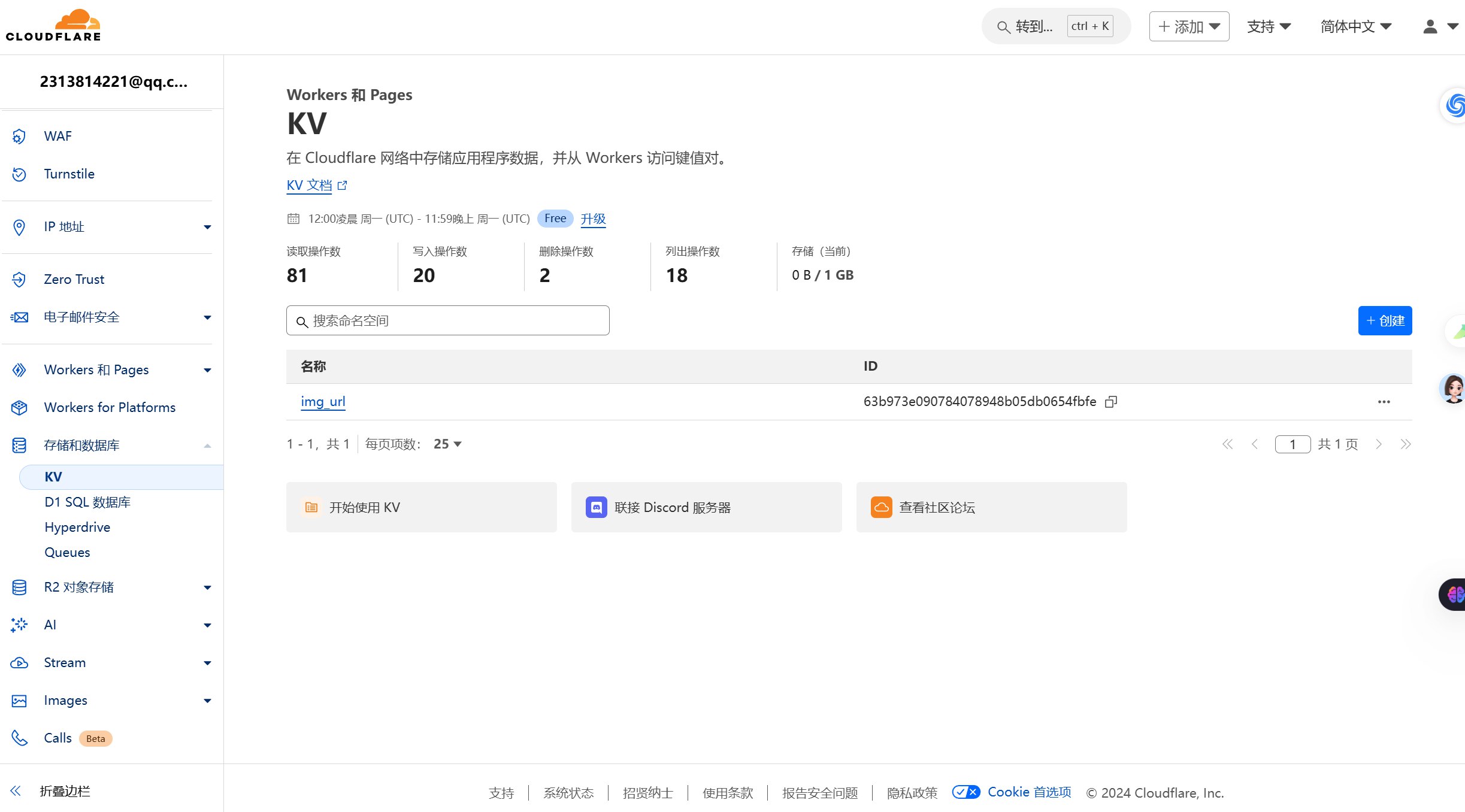
Task: Open the img_url row more options menu
Action: click(1384, 402)
